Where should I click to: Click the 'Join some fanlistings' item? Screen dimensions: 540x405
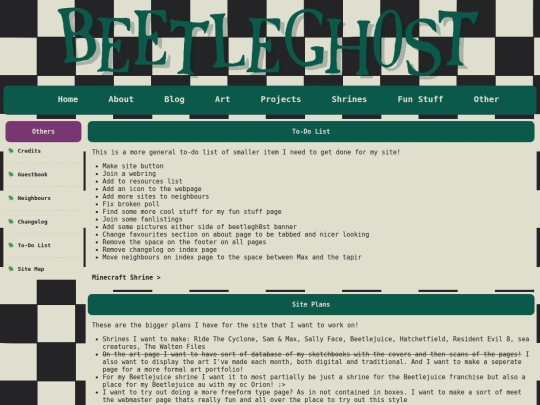(x=142, y=219)
